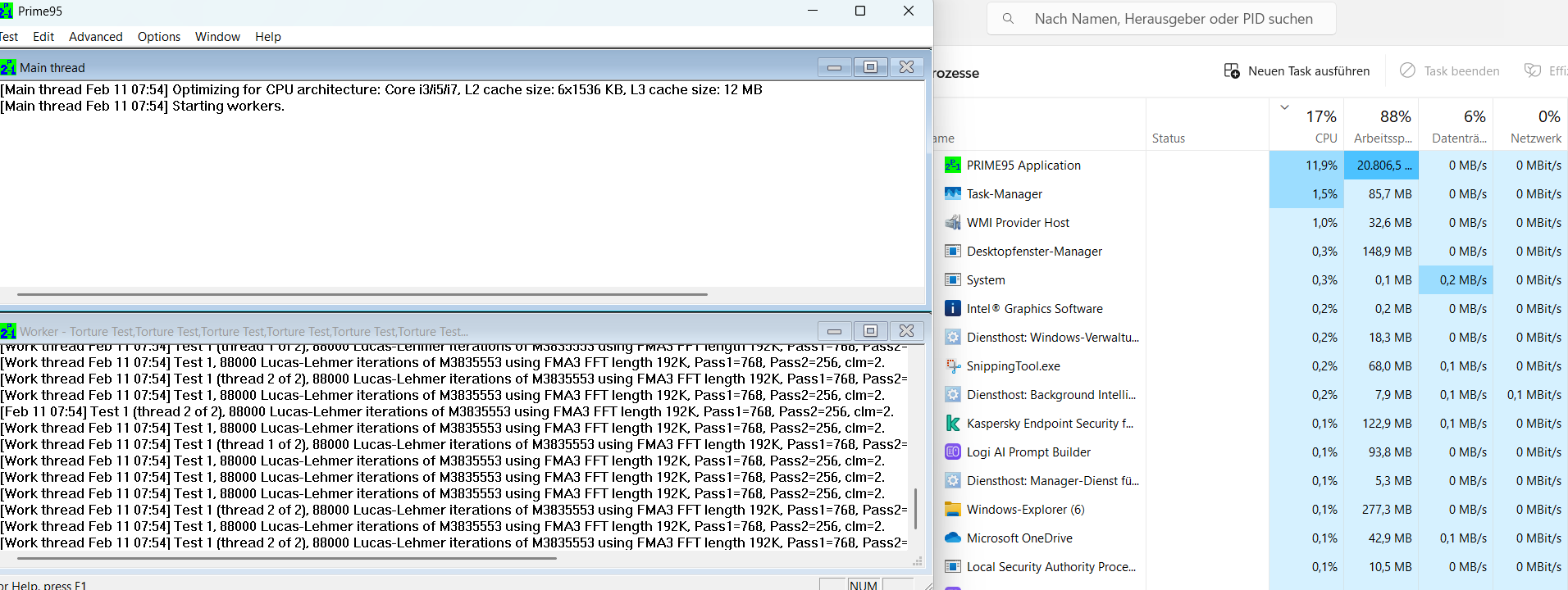1568x590 pixels.
Task: Close the Worker Torture Test window
Action: pos(906,331)
